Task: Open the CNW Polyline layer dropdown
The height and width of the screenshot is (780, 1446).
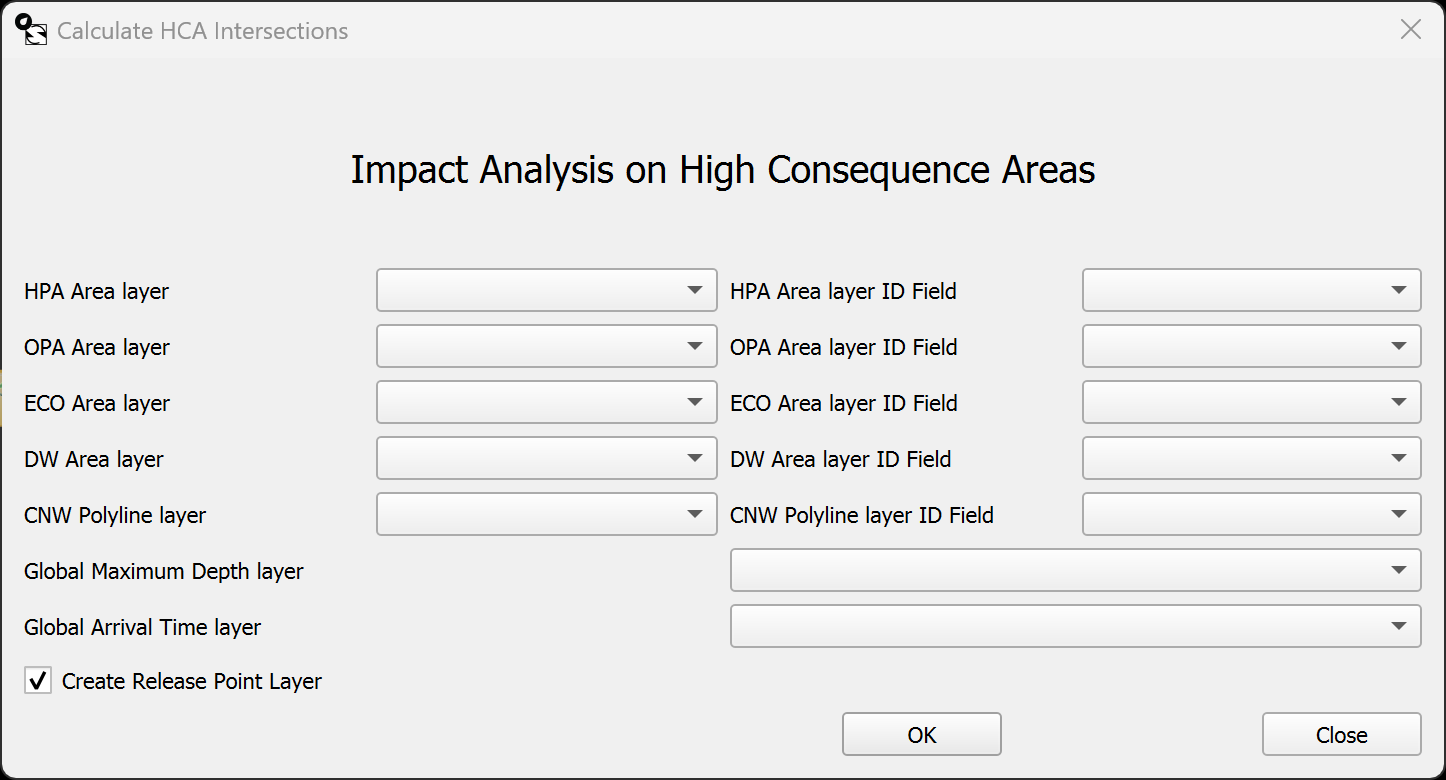Action: pyautogui.click(x=546, y=514)
